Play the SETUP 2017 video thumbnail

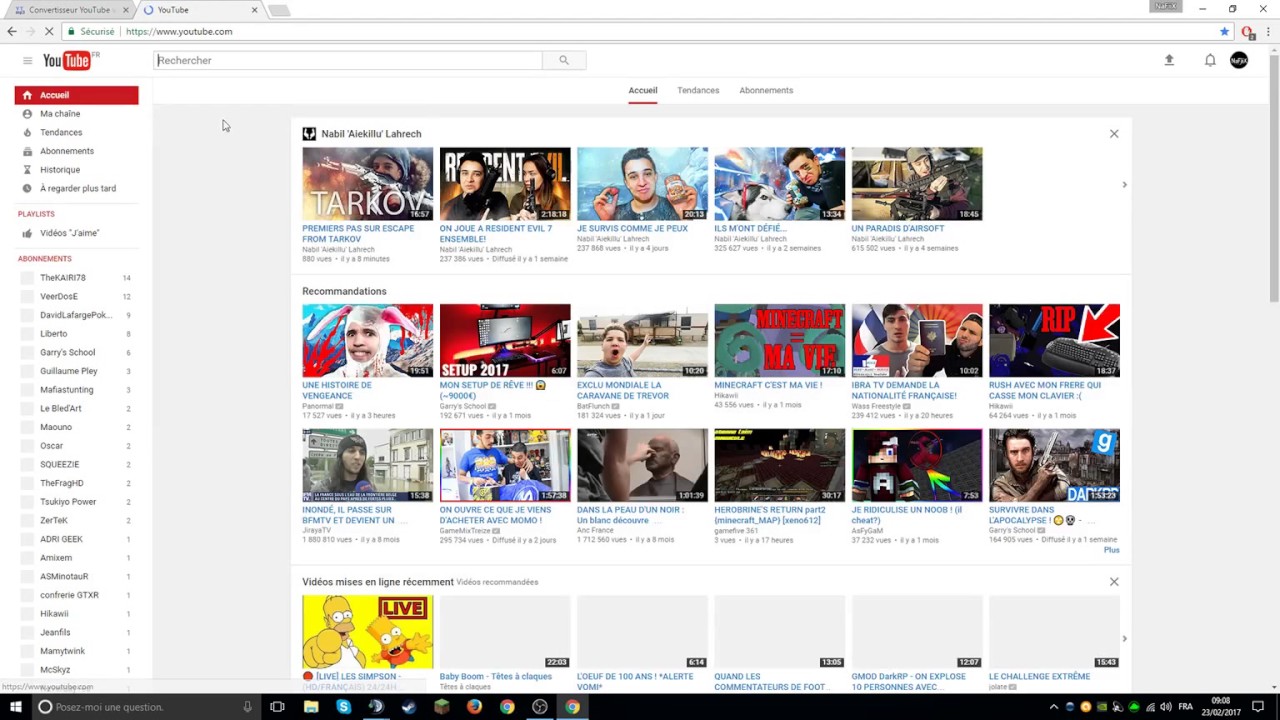coord(505,341)
